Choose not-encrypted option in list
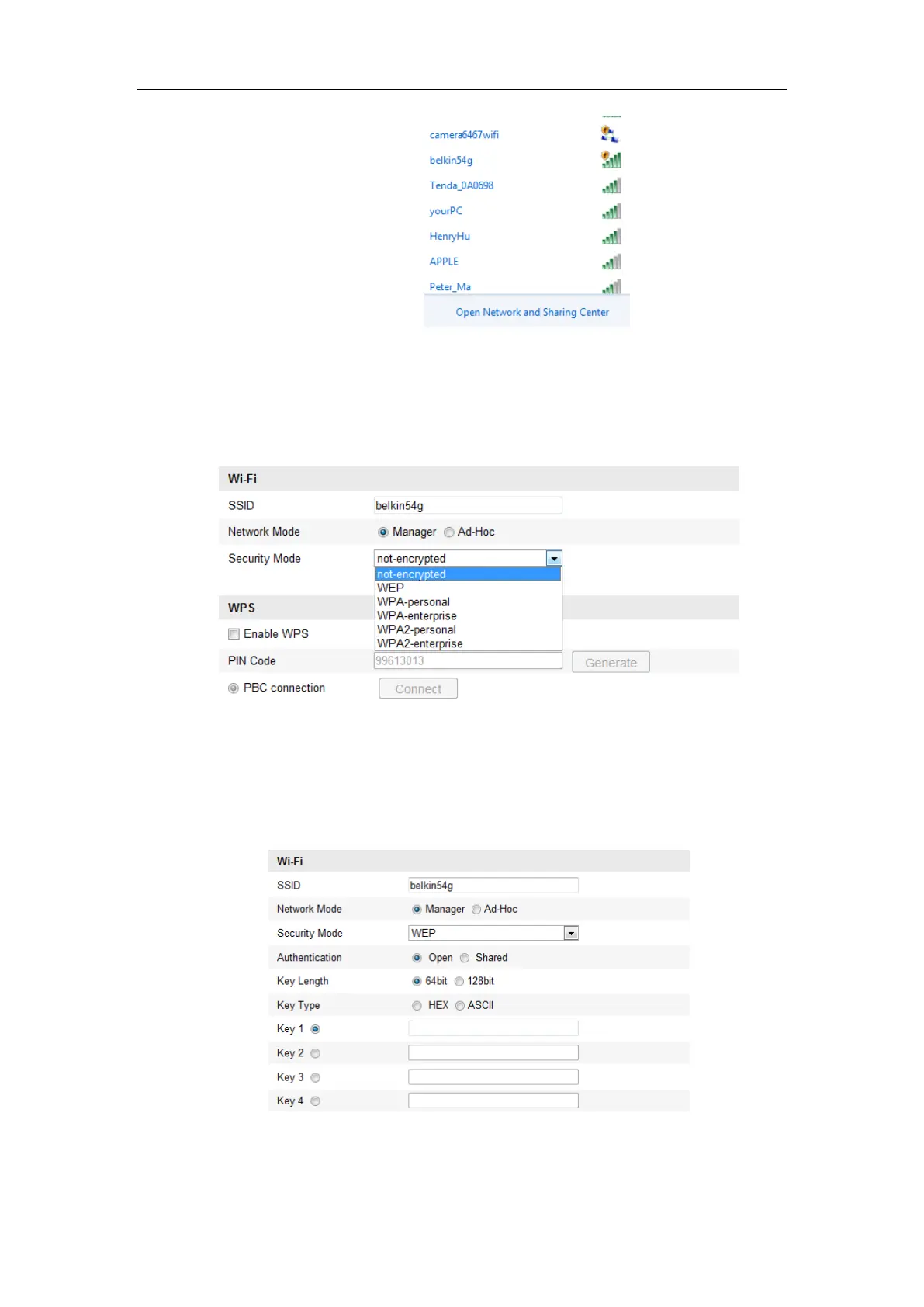 click(468, 574)
